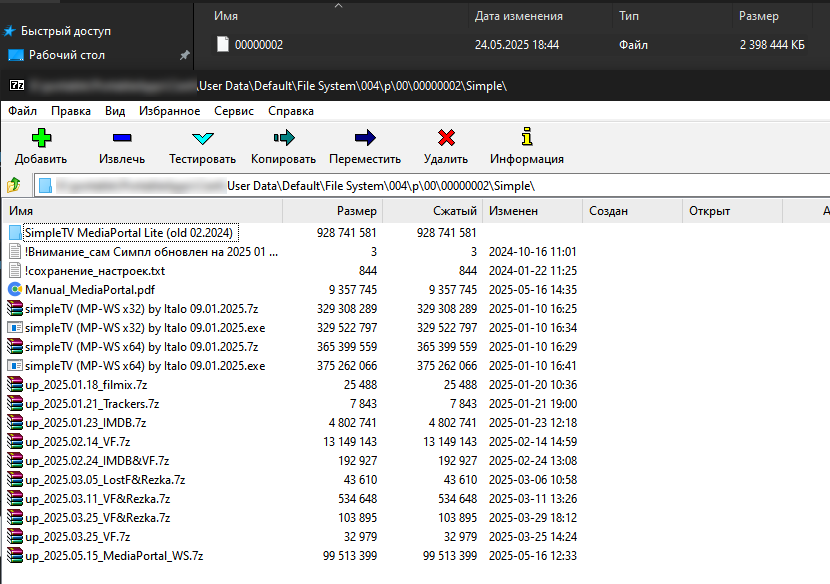Select file name Manual_MediaPortal.pdf
Viewport: 830px width, 584px height.
[90, 290]
